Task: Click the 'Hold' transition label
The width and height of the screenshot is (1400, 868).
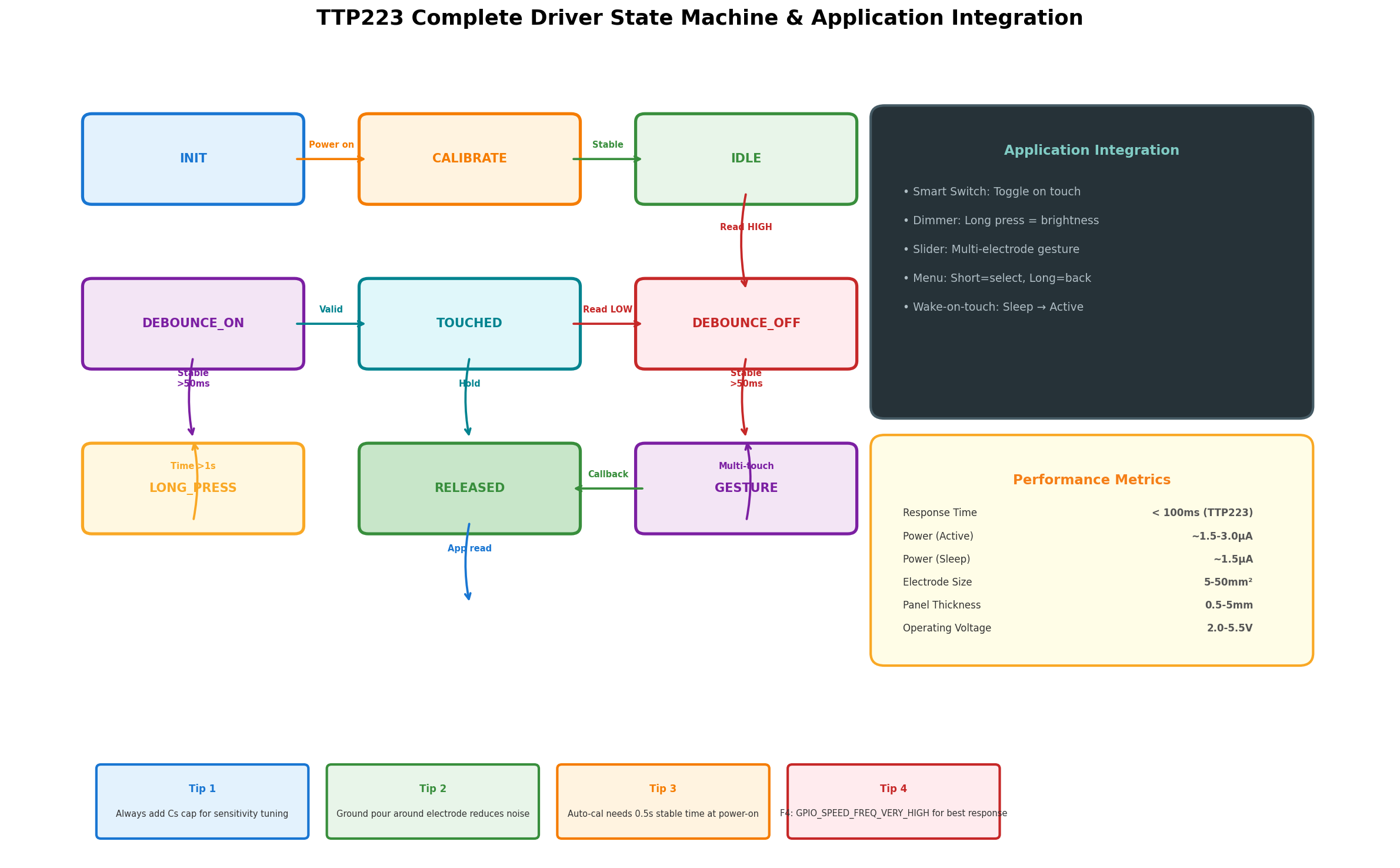Action: [469, 384]
